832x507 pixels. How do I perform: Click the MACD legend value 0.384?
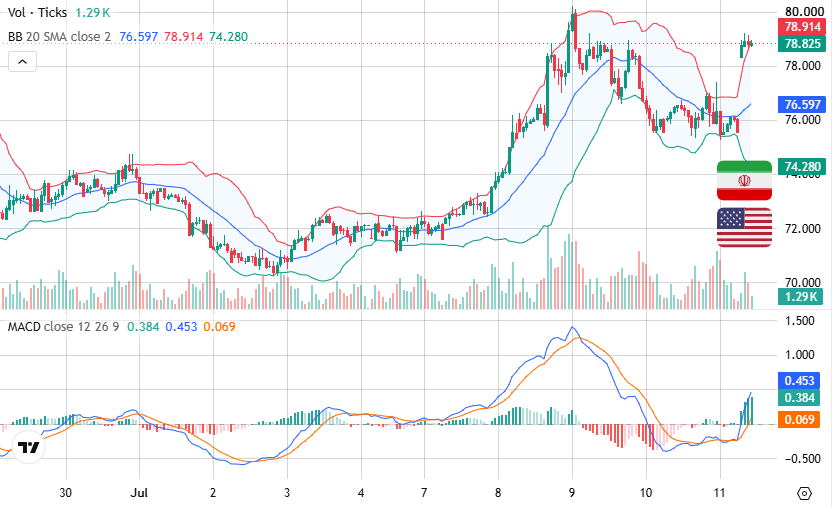143,327
